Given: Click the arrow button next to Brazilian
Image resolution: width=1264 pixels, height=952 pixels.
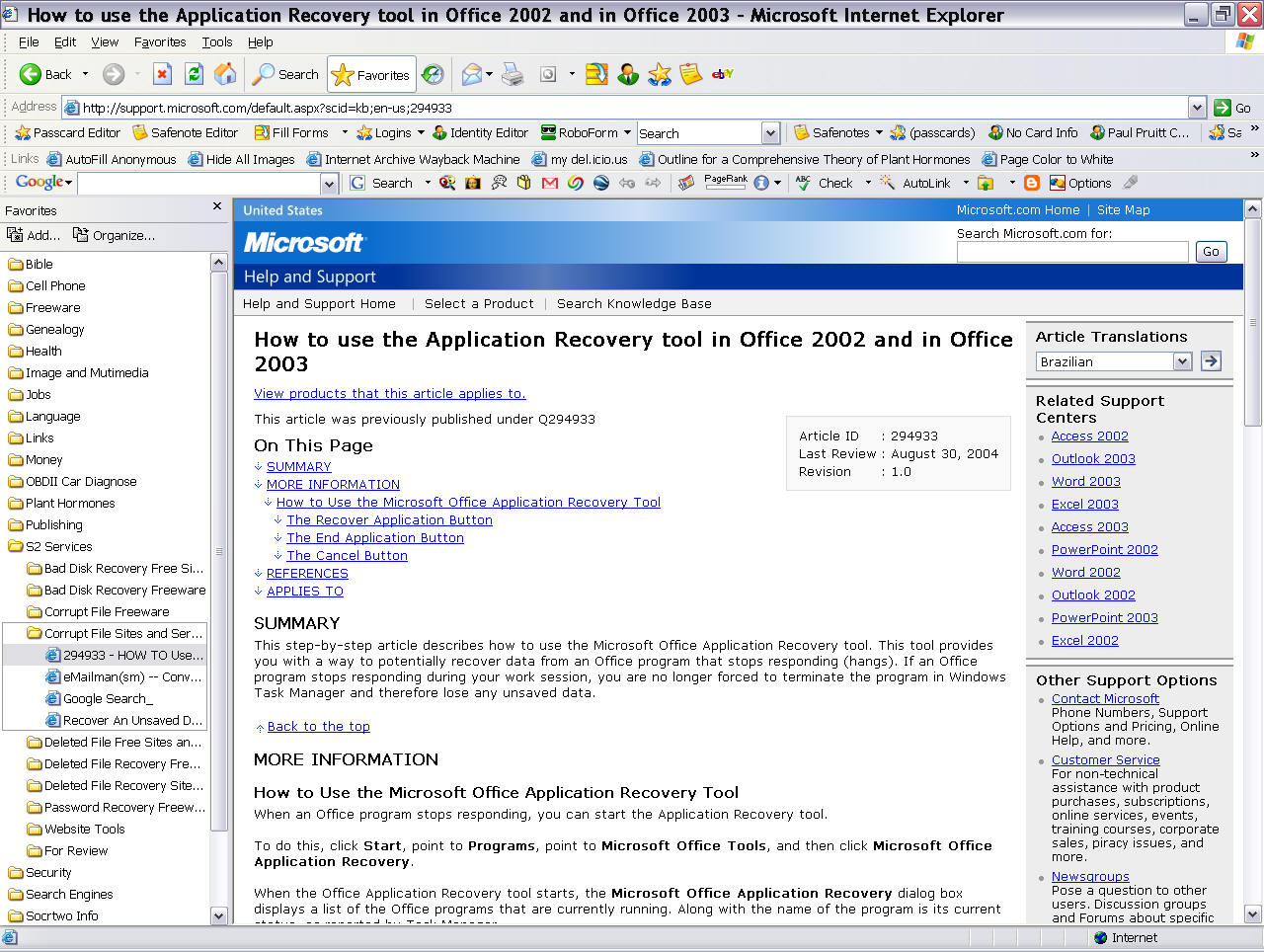Looking at the screenshot, I should pyautogui.click(x=1211, y=361).
